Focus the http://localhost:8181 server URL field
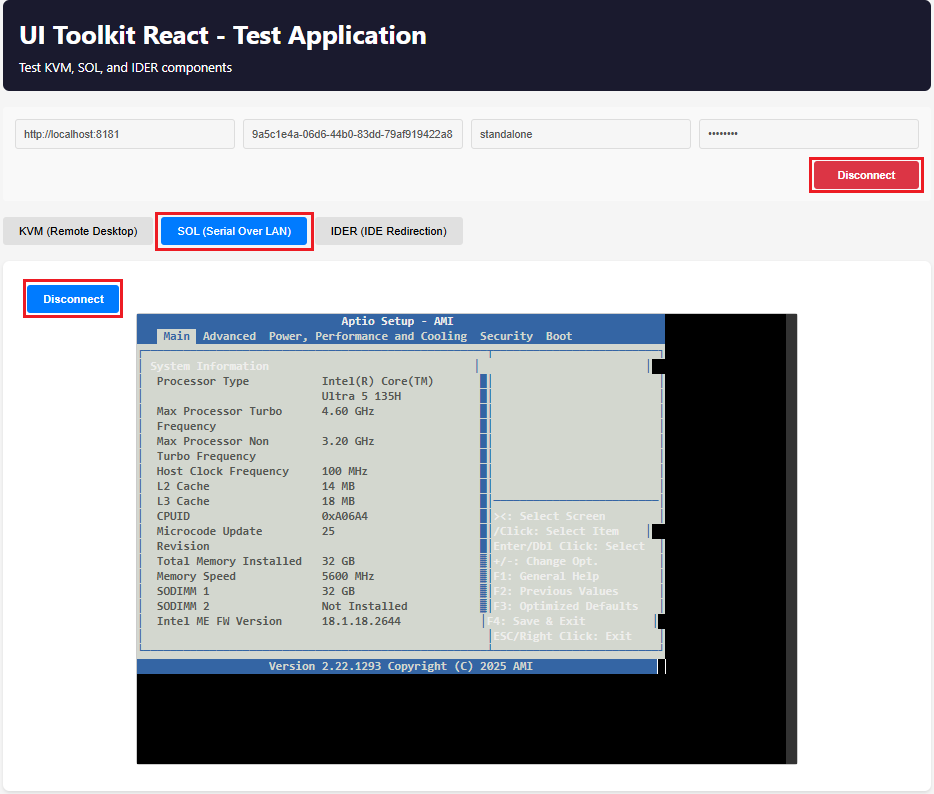934x794 pixels. point(125,134)
